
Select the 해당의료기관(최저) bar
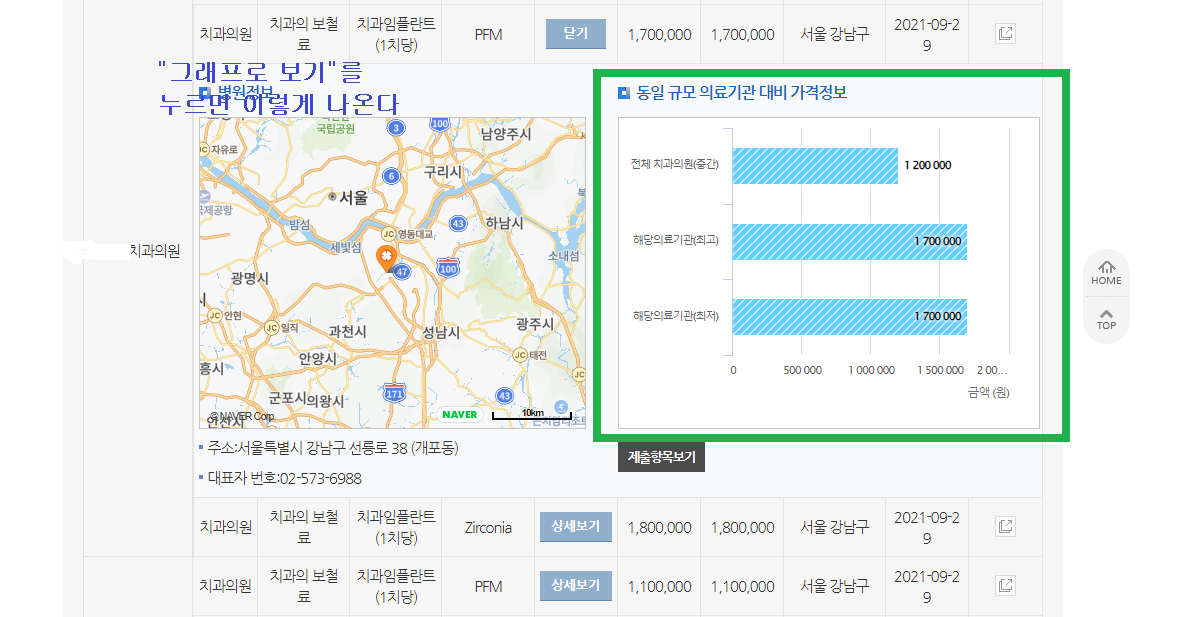(x=850, y=317)
